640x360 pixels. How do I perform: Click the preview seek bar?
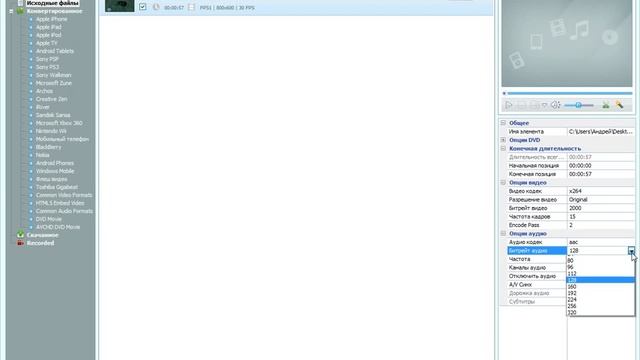click(x=569, y=93)
